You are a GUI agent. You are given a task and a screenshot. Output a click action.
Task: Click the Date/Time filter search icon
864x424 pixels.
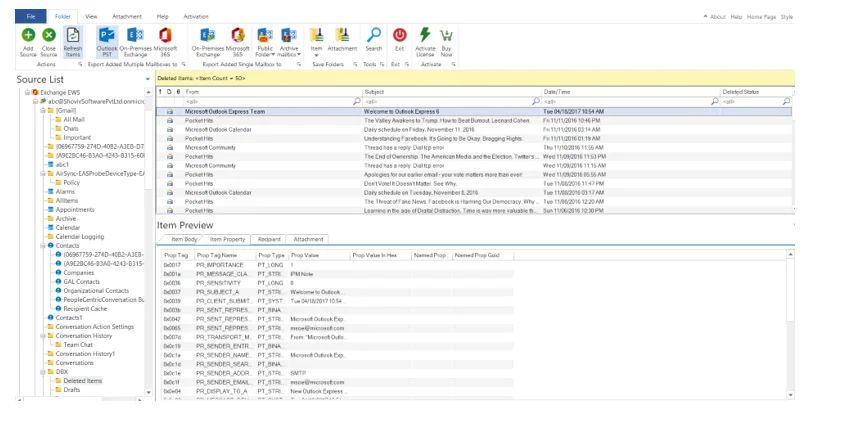[x=715, y=101]
